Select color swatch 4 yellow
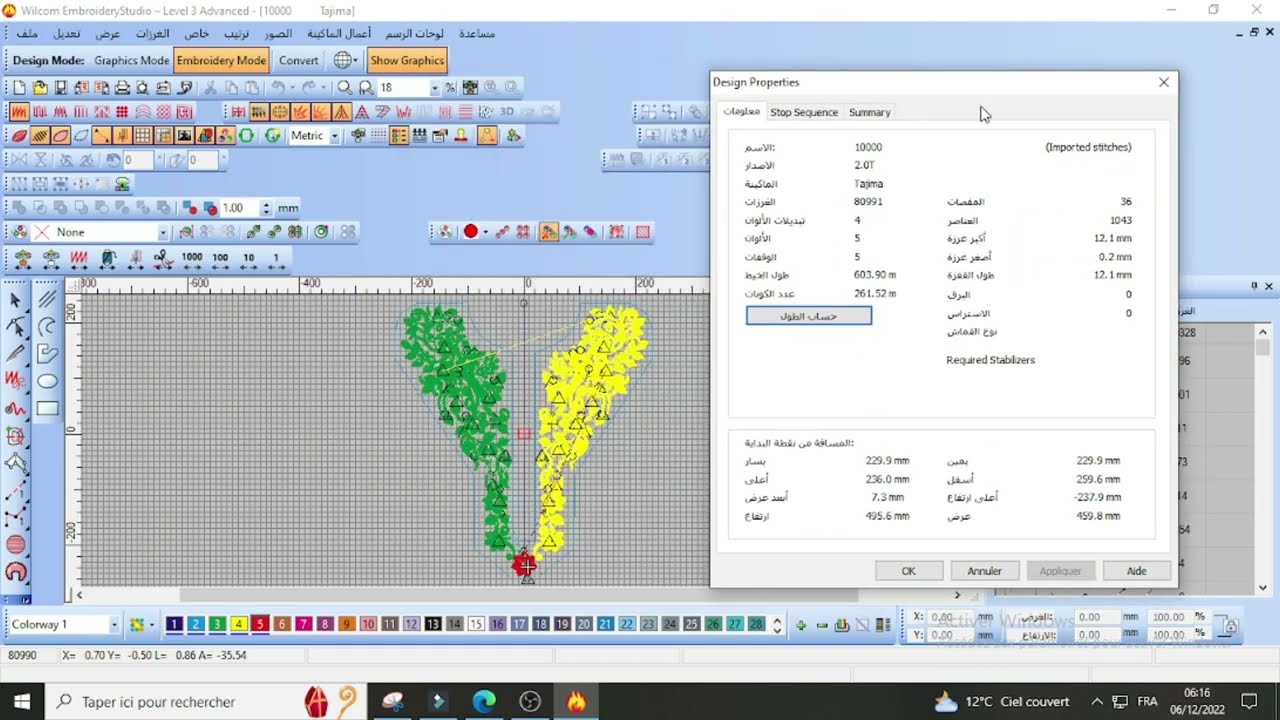The image size is (1280, 720). click(x=238, y=624)
